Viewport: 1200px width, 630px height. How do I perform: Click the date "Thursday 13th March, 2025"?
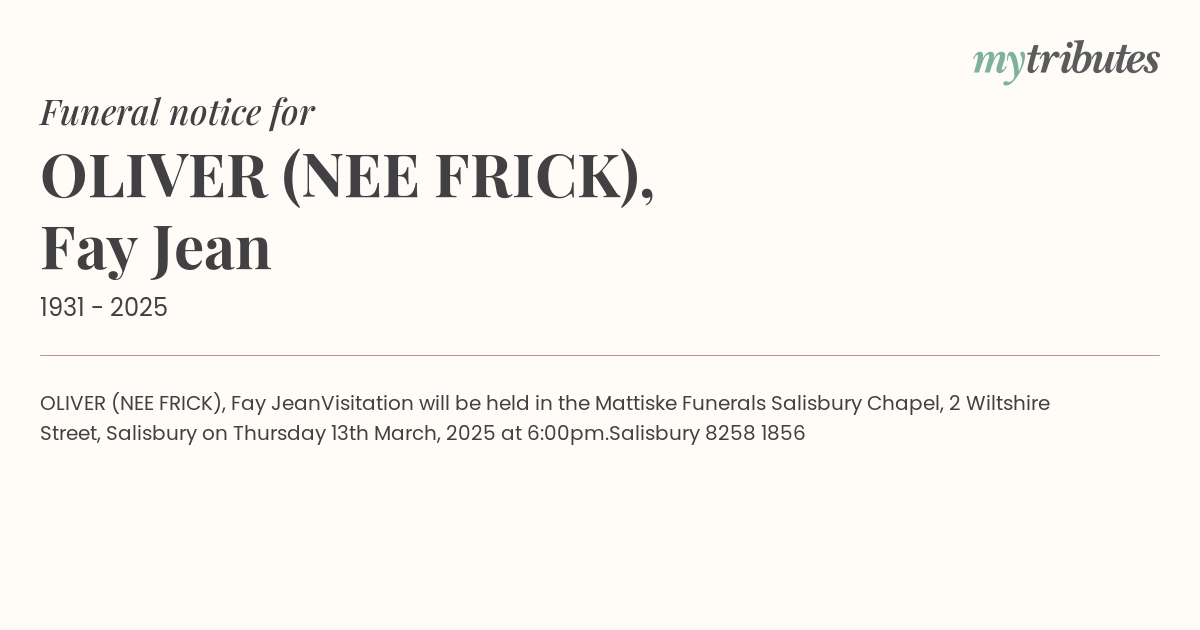point(364,433)
